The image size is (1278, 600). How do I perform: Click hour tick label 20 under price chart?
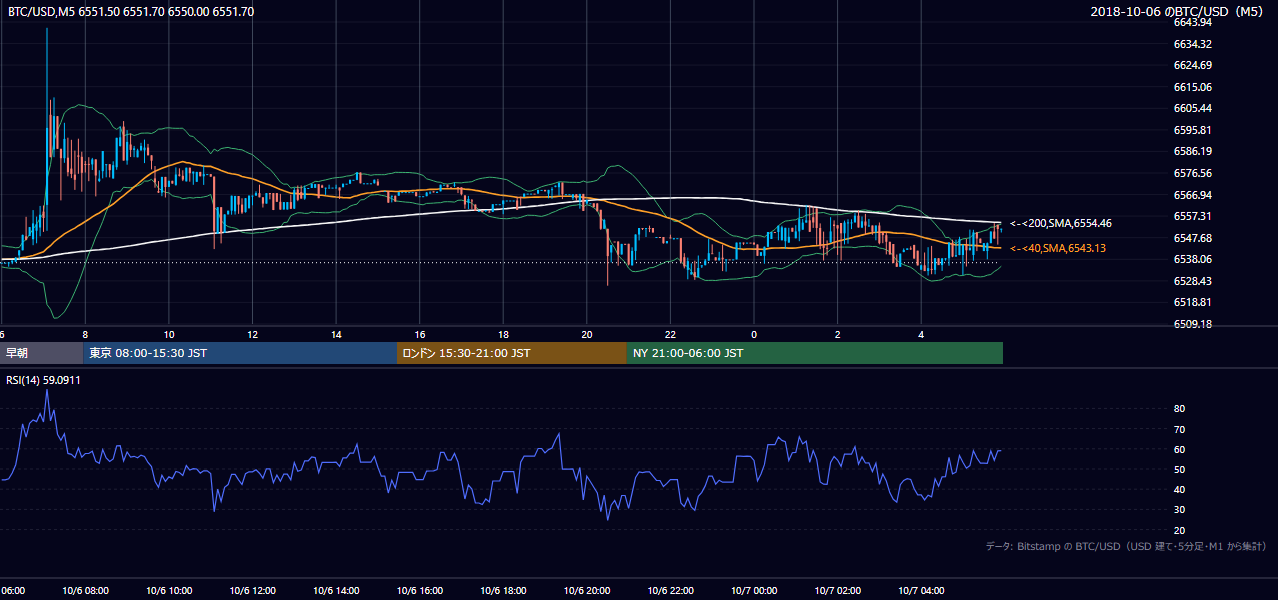coord(587,334)
